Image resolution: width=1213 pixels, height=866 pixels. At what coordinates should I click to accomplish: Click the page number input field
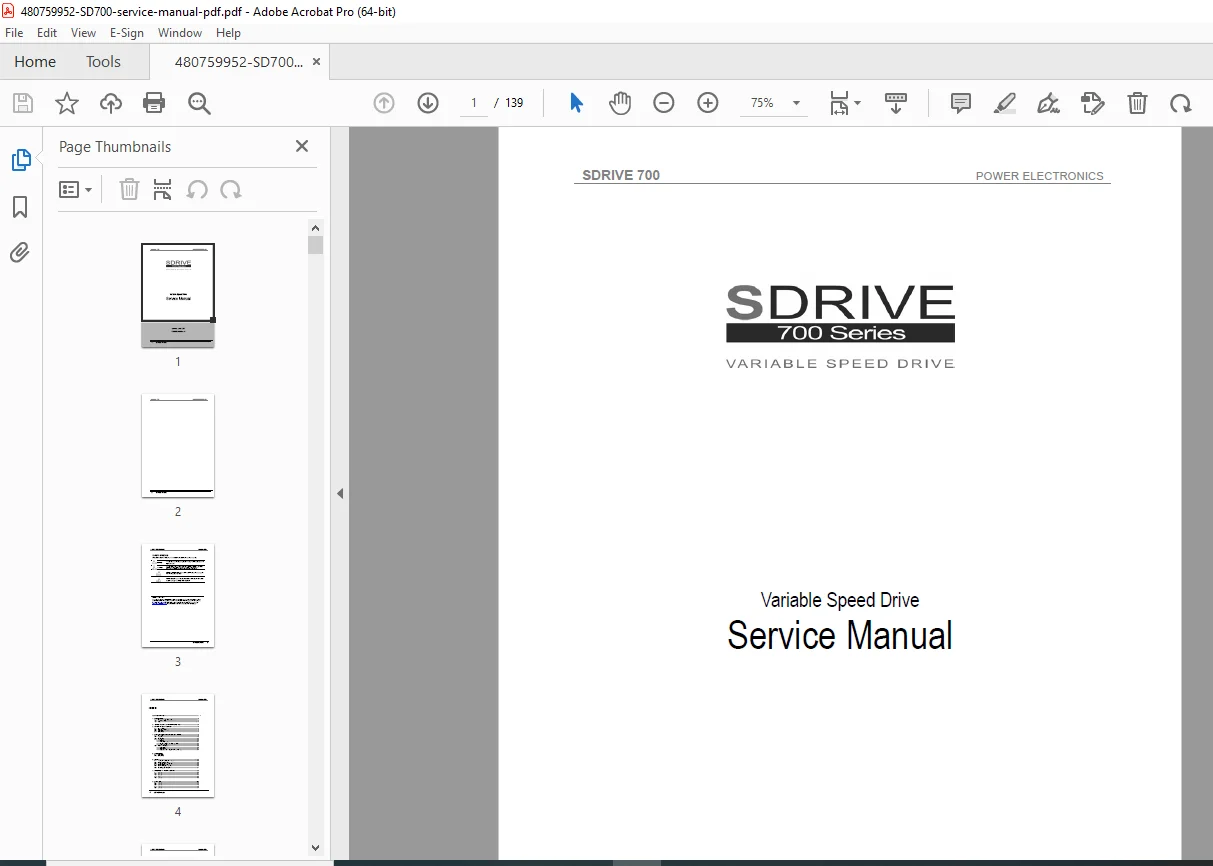474,103
